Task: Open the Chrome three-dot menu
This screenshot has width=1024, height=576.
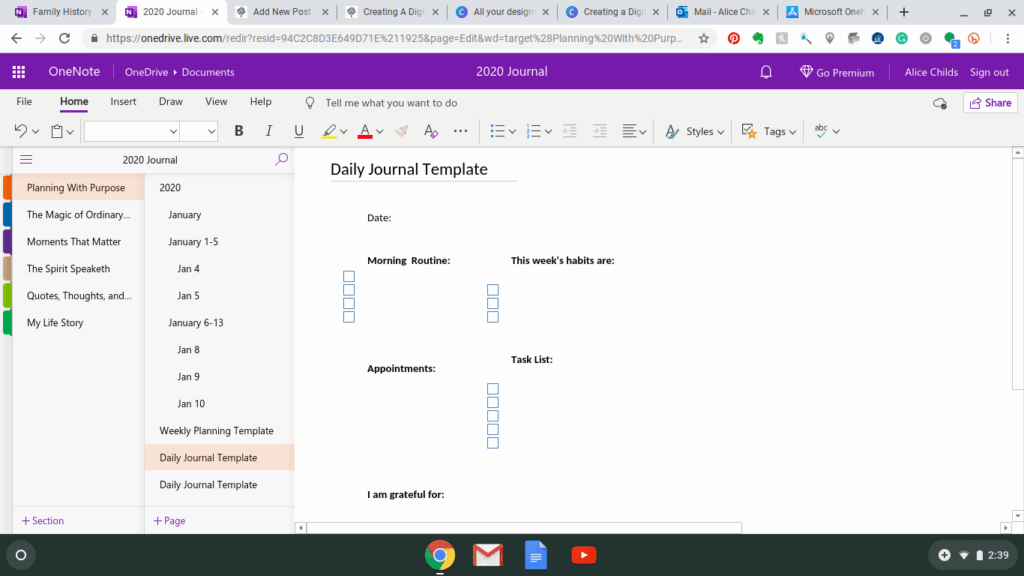Action: point(1008,39)
